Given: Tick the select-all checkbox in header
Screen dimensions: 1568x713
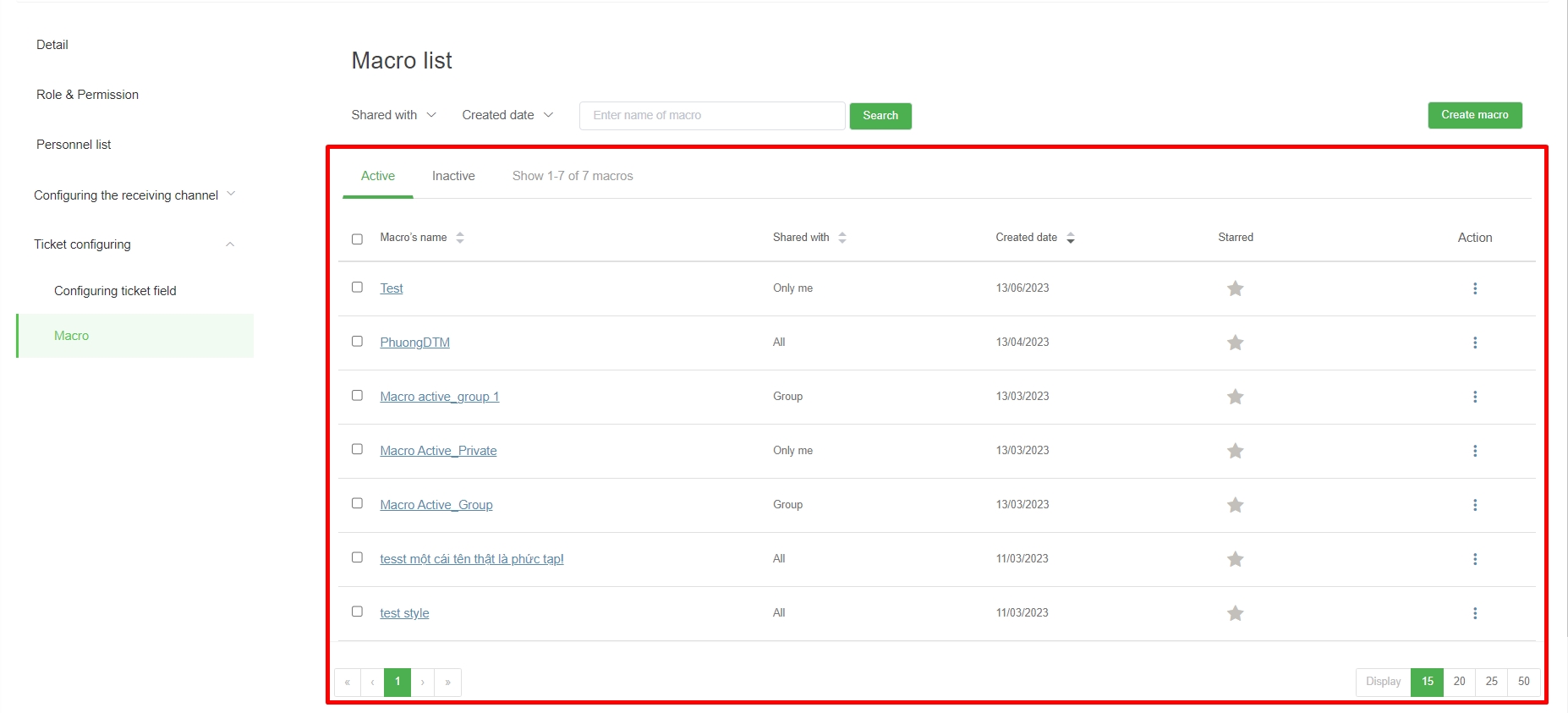Looking at the screenshot, I should click(x=357, y=239).
